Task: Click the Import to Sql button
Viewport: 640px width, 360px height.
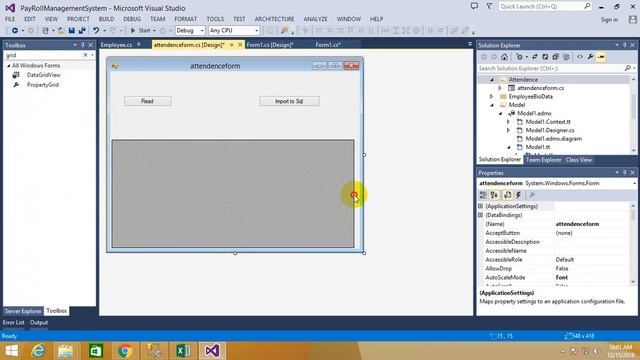Action: pyautogui.click(x=289, y=101)
